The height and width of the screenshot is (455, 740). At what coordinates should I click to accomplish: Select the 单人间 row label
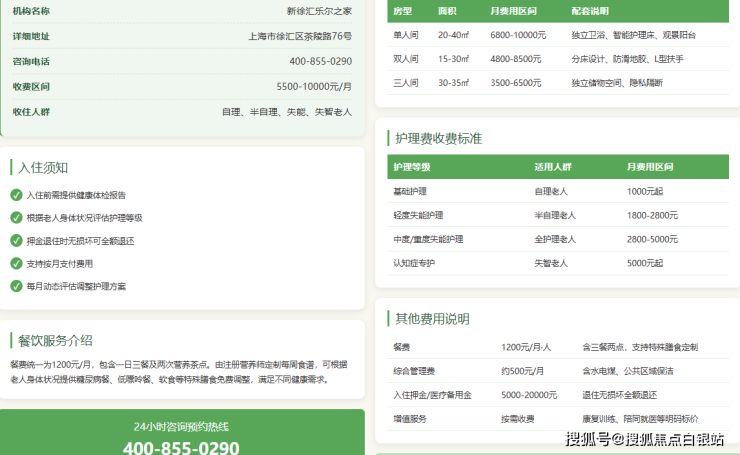[406, 35]
